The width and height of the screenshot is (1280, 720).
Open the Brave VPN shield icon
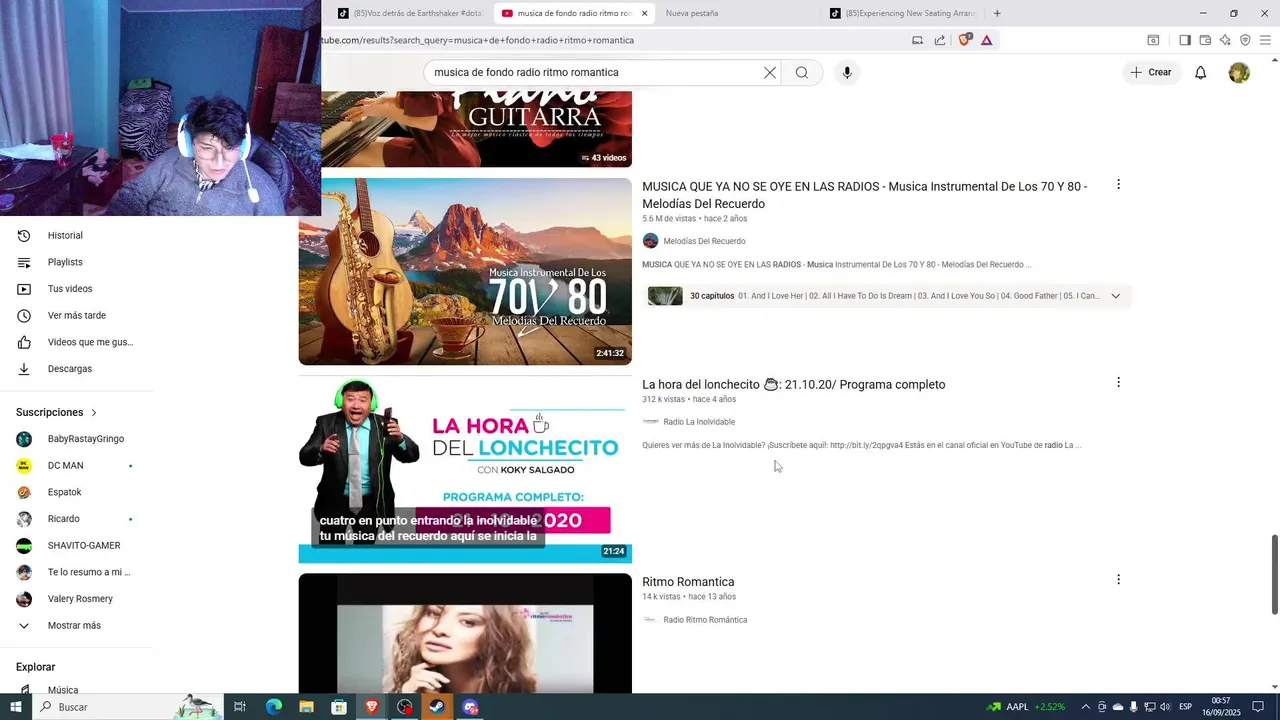coord(1245,40)
